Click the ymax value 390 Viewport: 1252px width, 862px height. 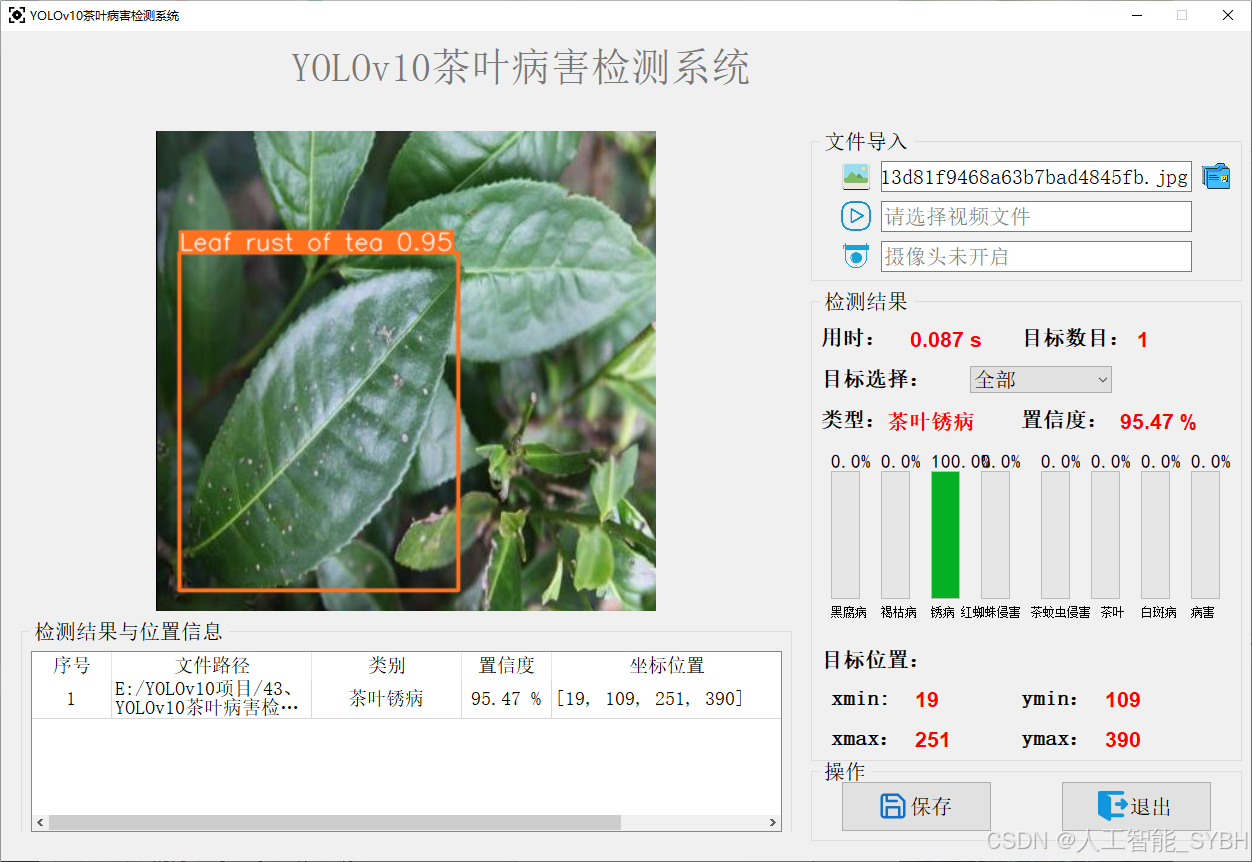[x=1123, y=740]
